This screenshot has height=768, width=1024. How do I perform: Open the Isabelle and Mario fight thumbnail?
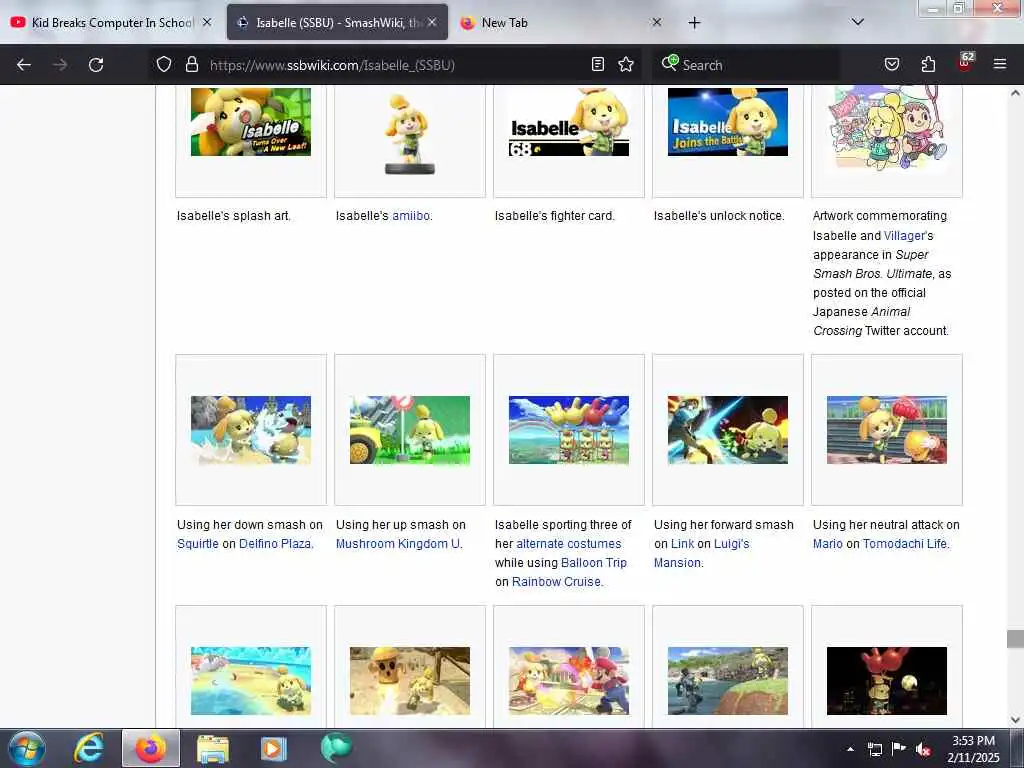tap(568, 680)
